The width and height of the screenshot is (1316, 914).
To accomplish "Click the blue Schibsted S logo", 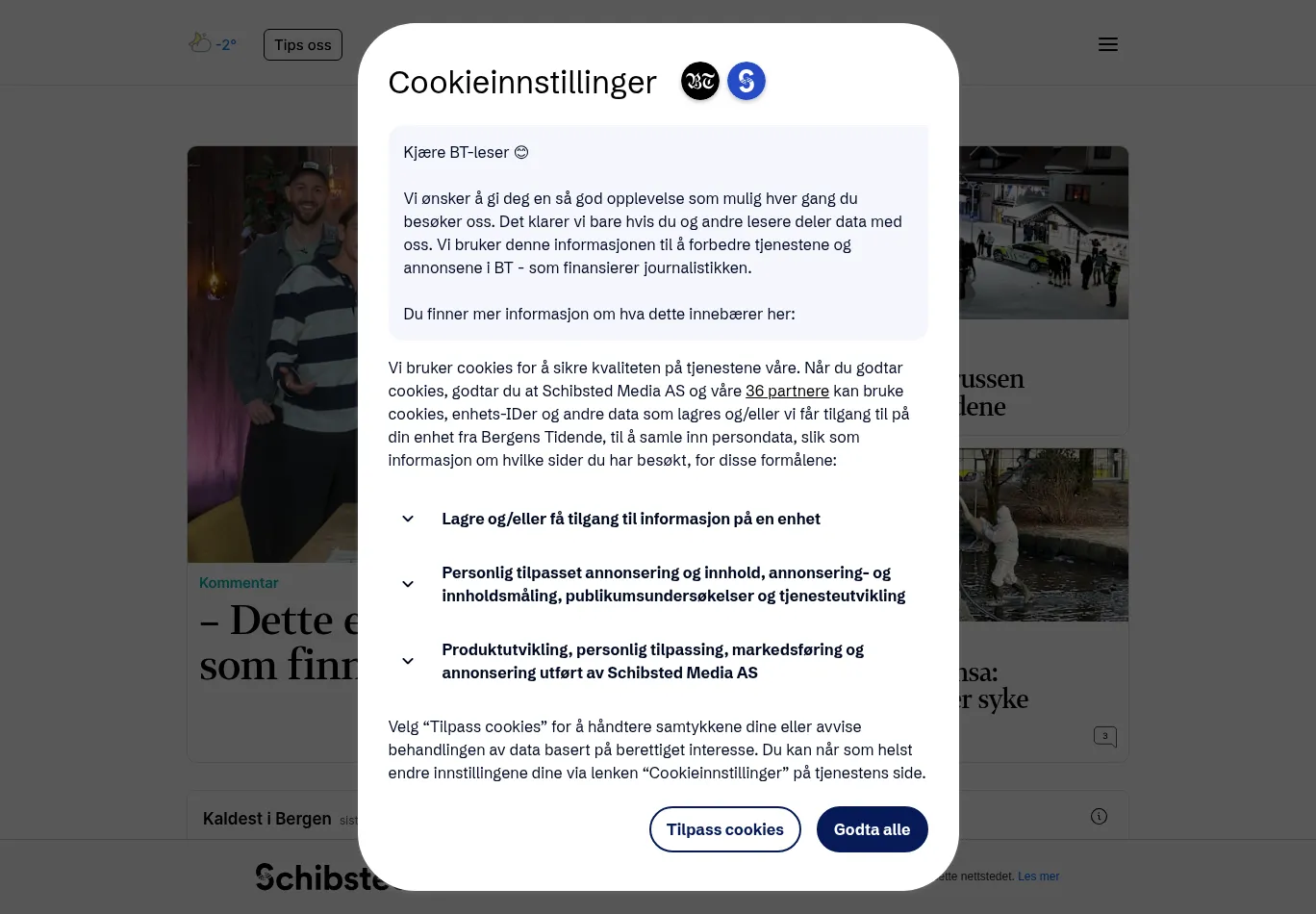I will coord(747,81).
